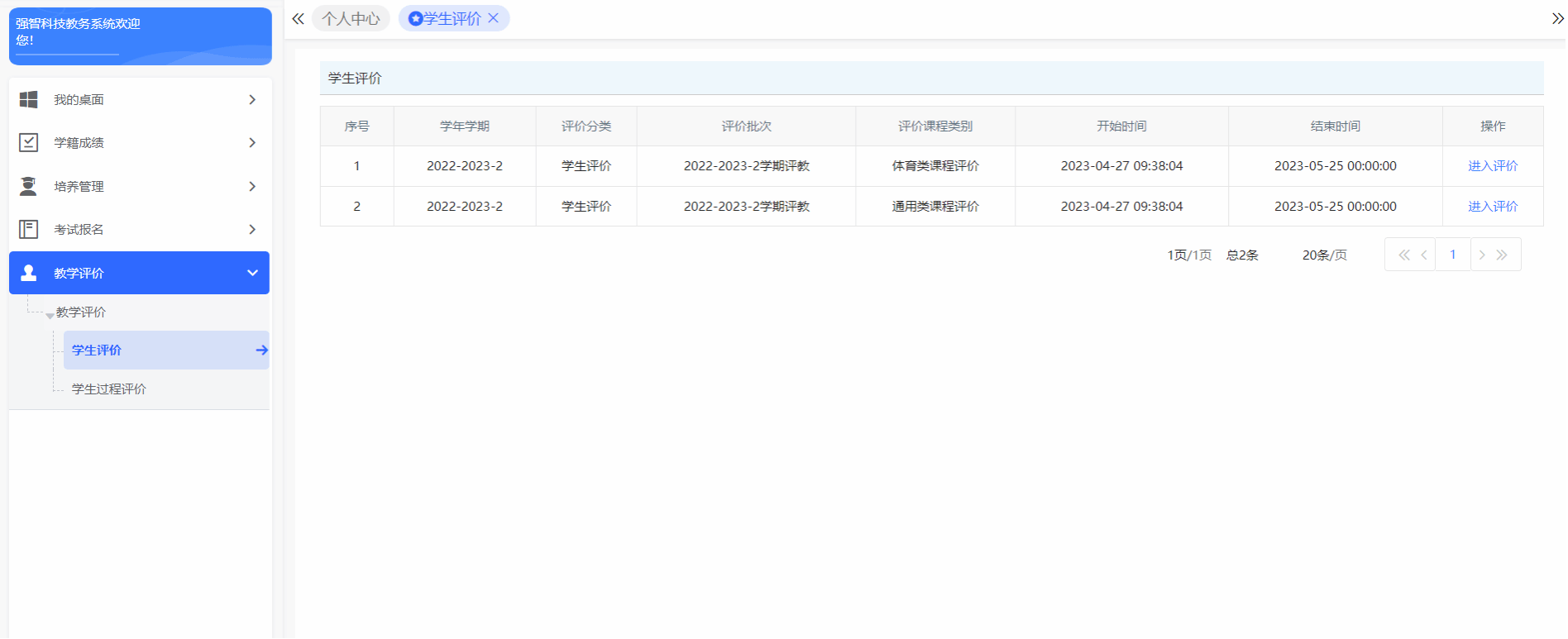Viewport: 1568px width, 639px height.
Task: Enter evaluation for 通用类课程评价 row
Action: pyautogui.click(x=1492, y=207)
